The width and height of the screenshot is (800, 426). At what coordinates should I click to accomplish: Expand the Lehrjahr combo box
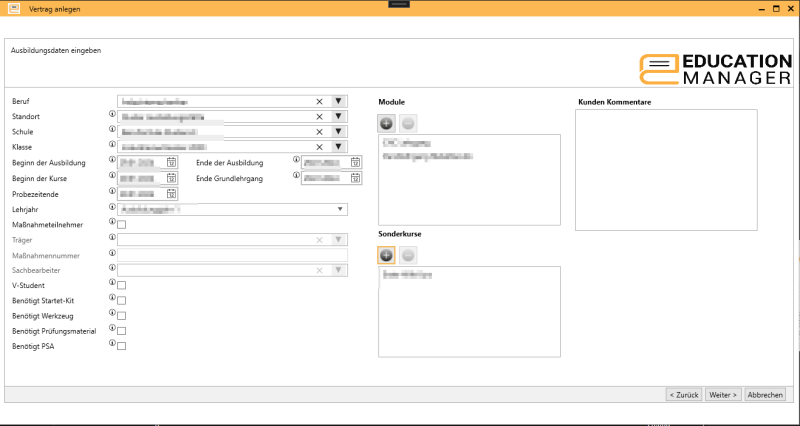click(x=340, y=209)
